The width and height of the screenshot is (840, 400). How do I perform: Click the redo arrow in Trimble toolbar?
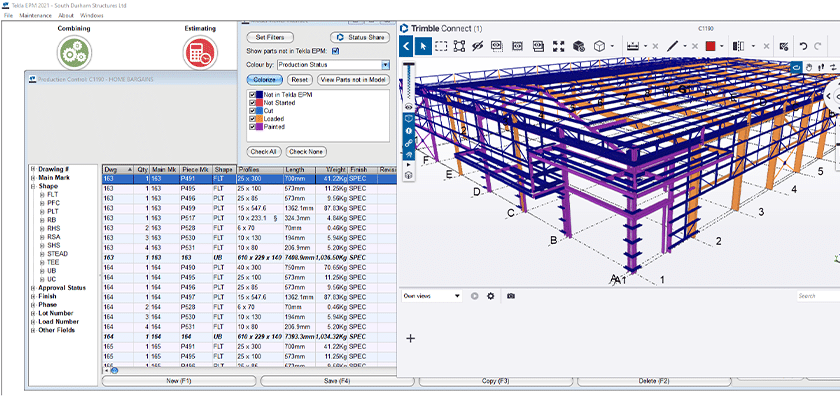pyautogui.click(x=818, y=47)
